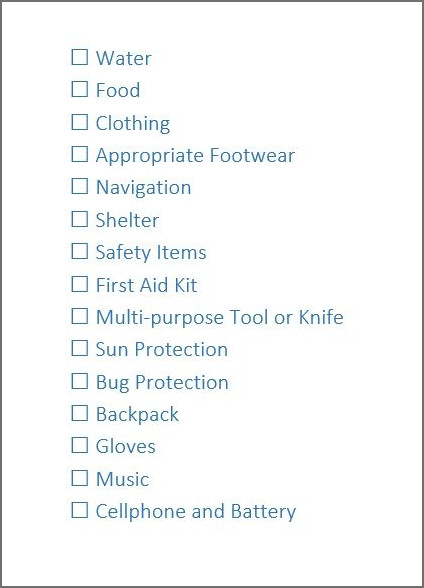Check Multi-purpose Tool or Knife box
424x588 pixels.
click(79, 316)
